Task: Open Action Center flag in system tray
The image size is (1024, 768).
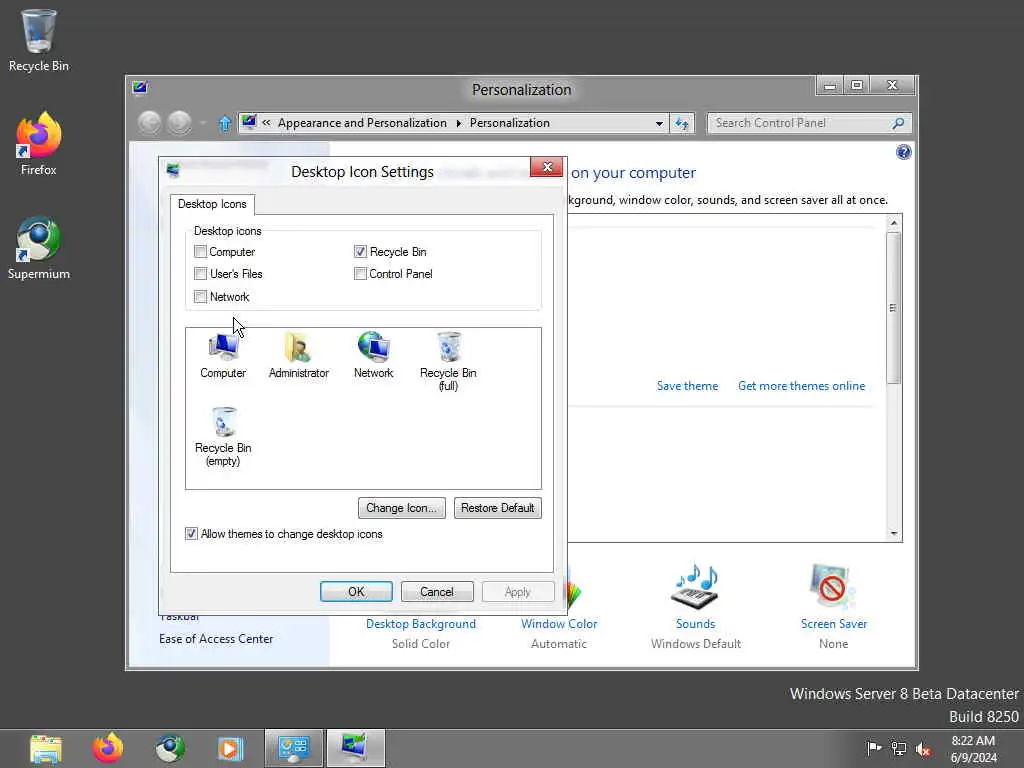Action: tap(874, 748)
